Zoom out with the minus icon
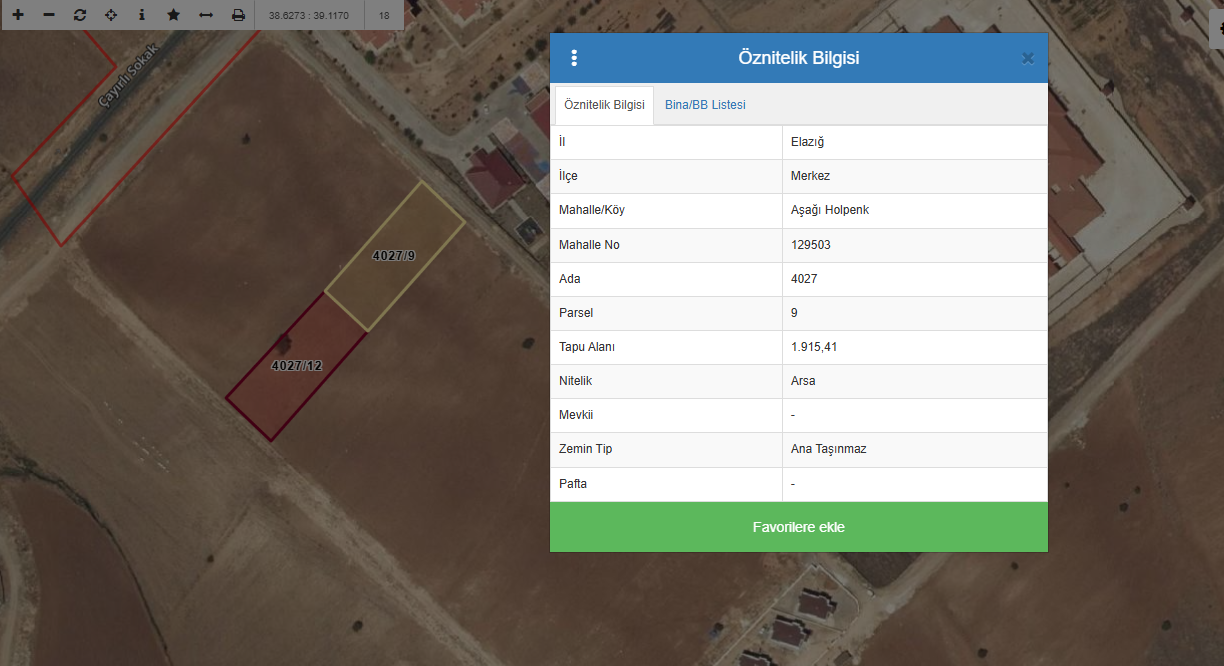Screen dimensions: 1224x666 tap(49, 15)
